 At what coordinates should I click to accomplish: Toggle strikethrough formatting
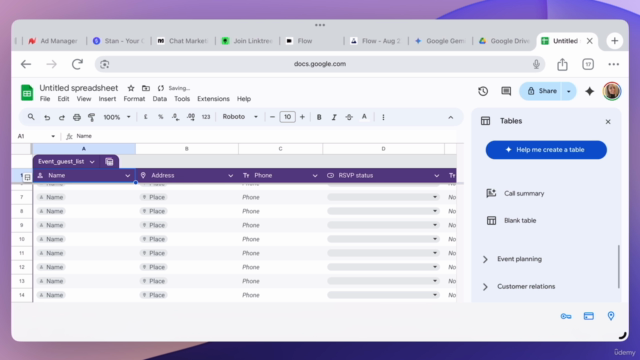[x=349, y=117]
